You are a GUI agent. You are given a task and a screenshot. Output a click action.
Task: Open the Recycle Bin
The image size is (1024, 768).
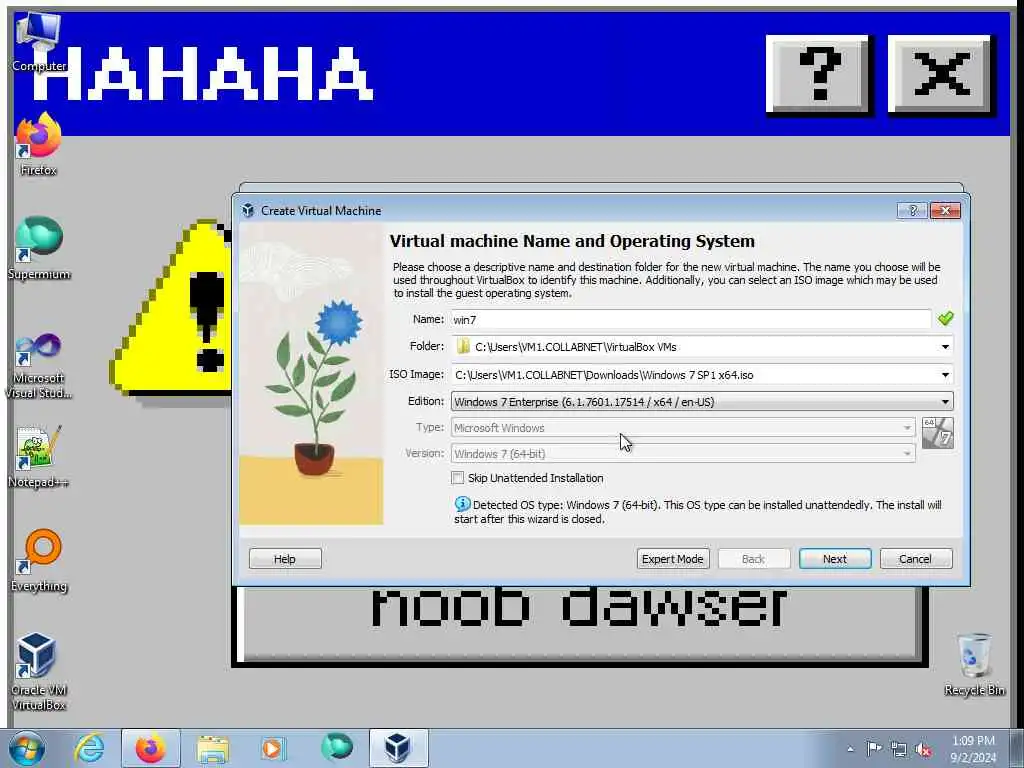974,665
